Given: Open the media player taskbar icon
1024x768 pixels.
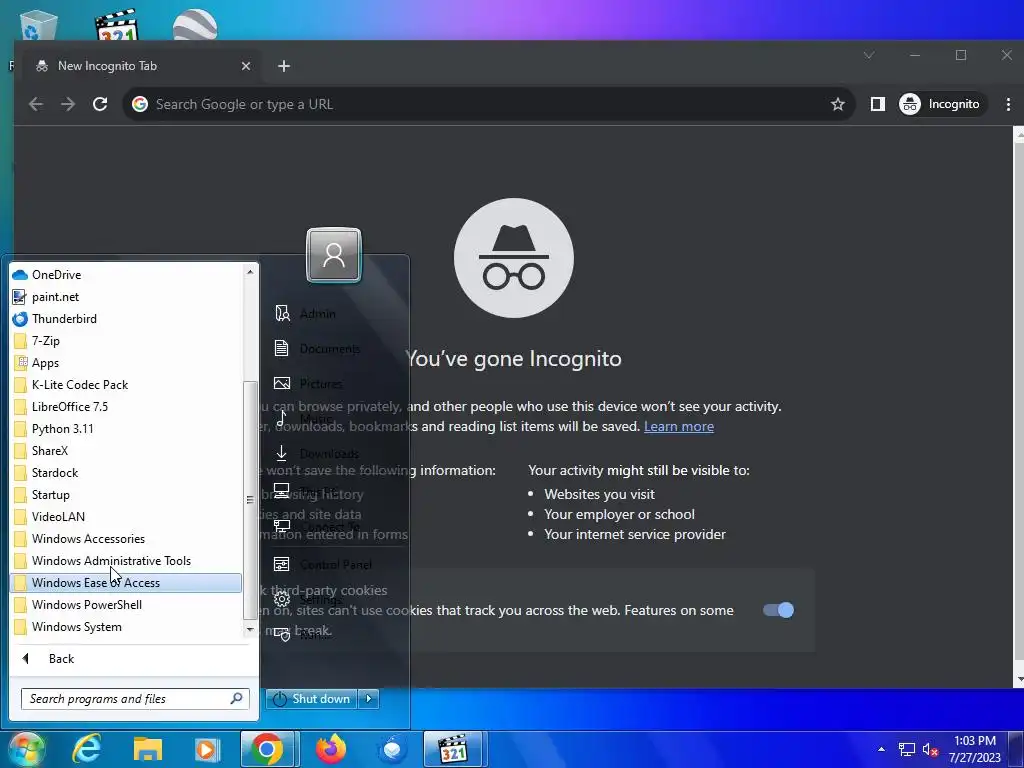Looking at the screenshot, I should (x=207, y=749).
